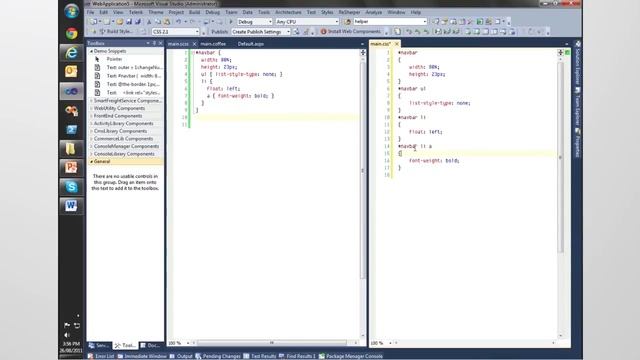Open the CSS 2.1 schema dropdown
Viewport: 640px width, 360px height.
(176, 31)
